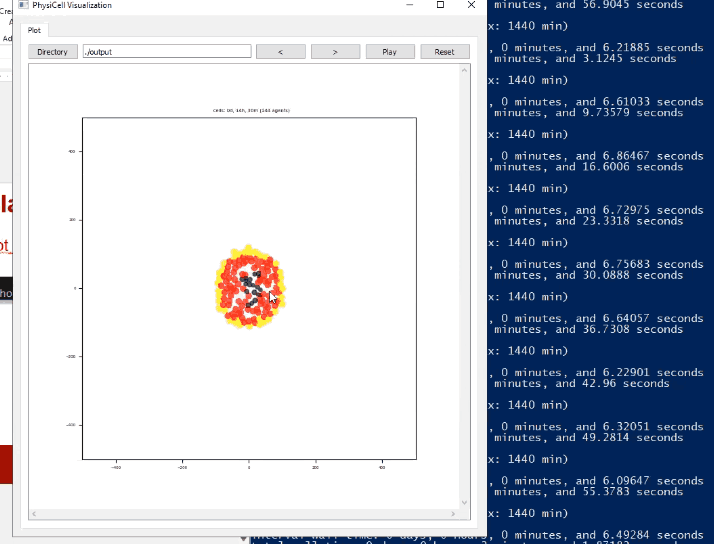The height and width of the screenshot is (544, 714).
Task: Close the PhysiCell Visualization window
Action: pyautogui.click(x=471, y=6)
